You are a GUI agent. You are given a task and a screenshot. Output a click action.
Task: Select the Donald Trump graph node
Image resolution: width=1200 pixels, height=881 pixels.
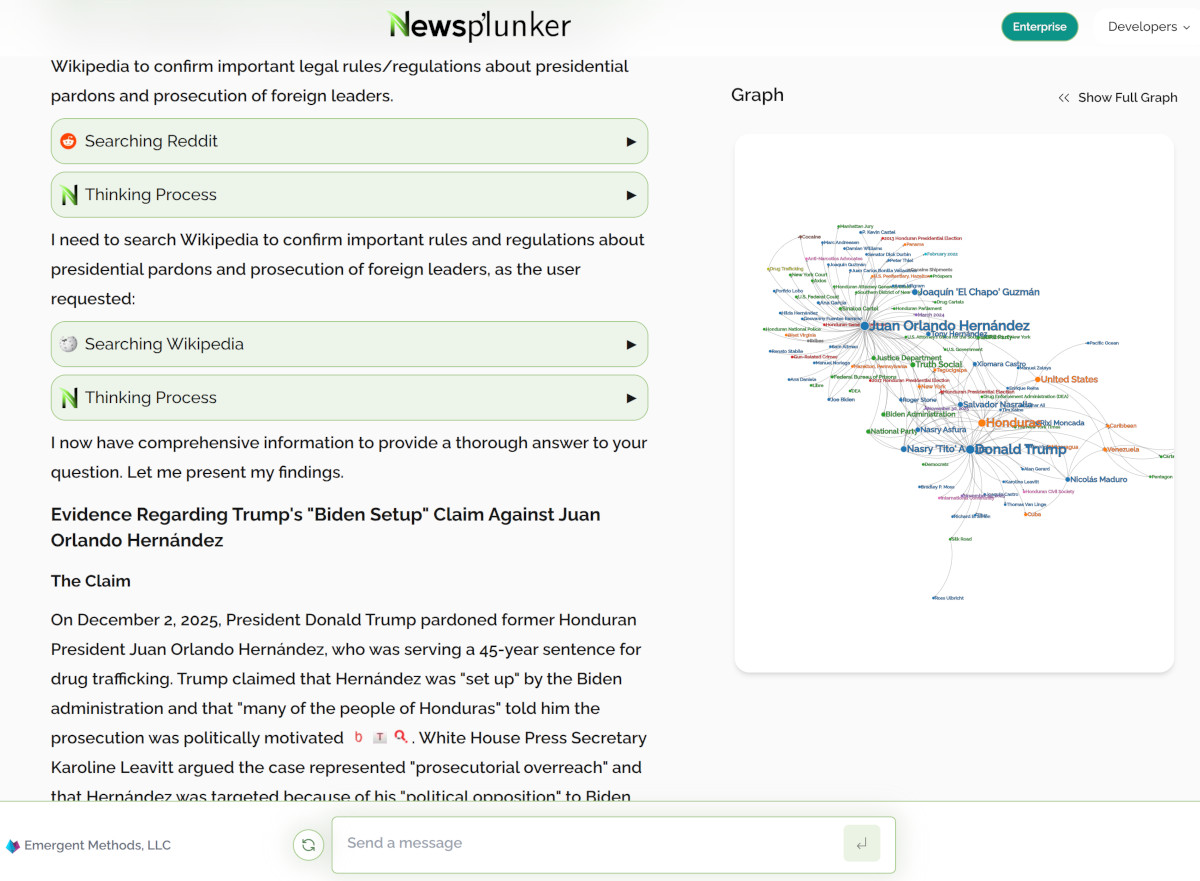tap(970, 450)
